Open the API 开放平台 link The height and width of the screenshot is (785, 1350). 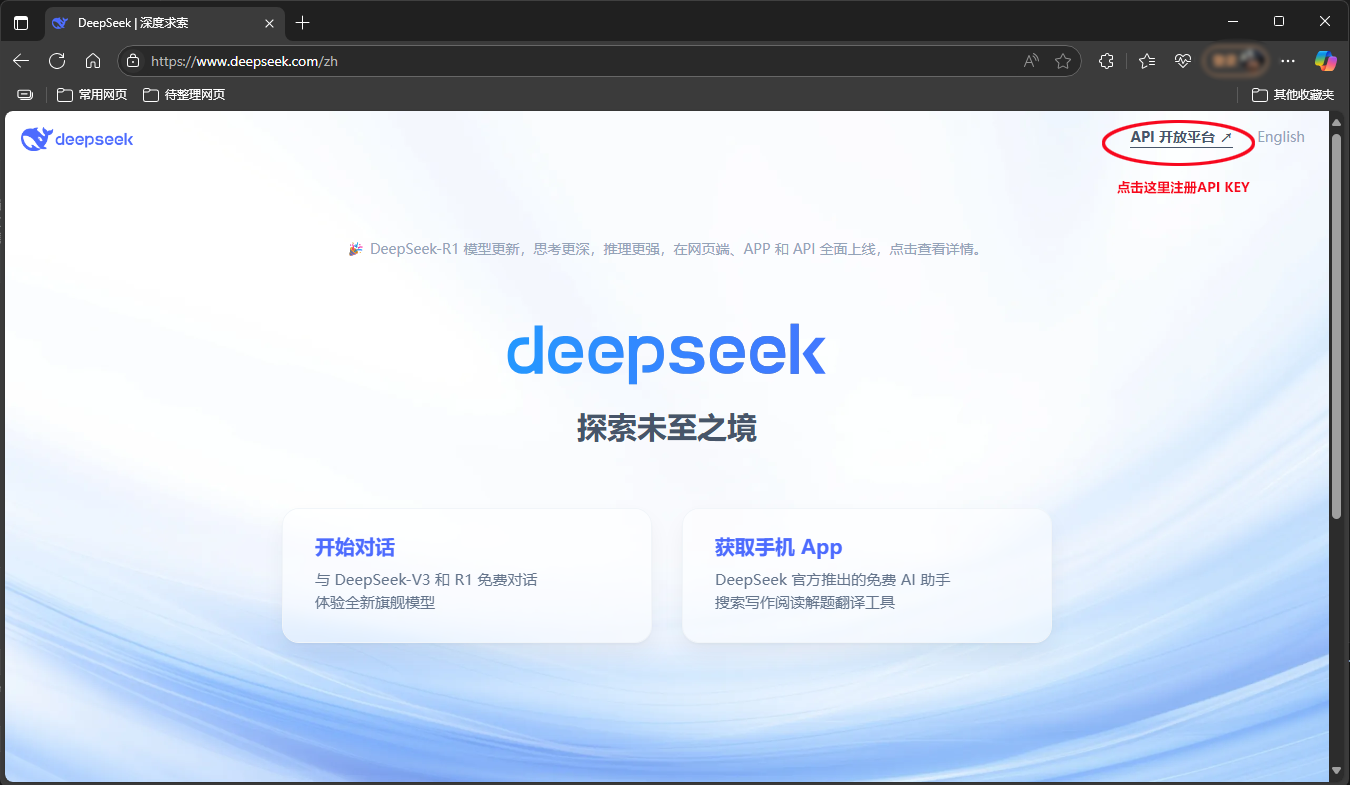1181,138
